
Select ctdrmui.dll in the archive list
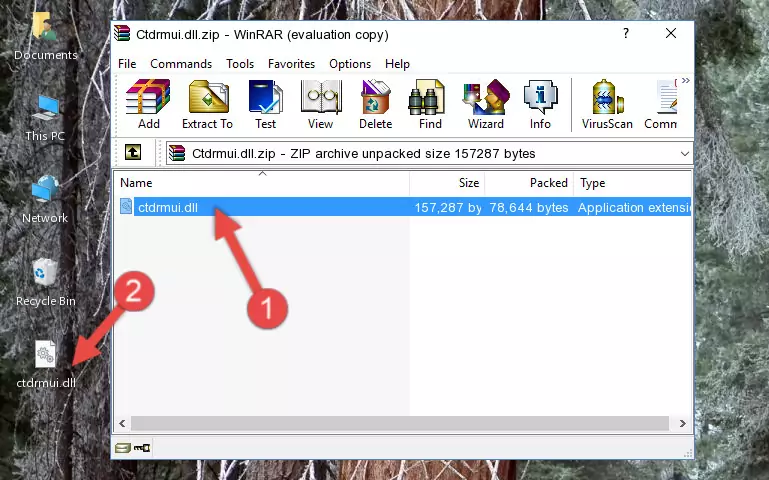click(x=403, y=207)
